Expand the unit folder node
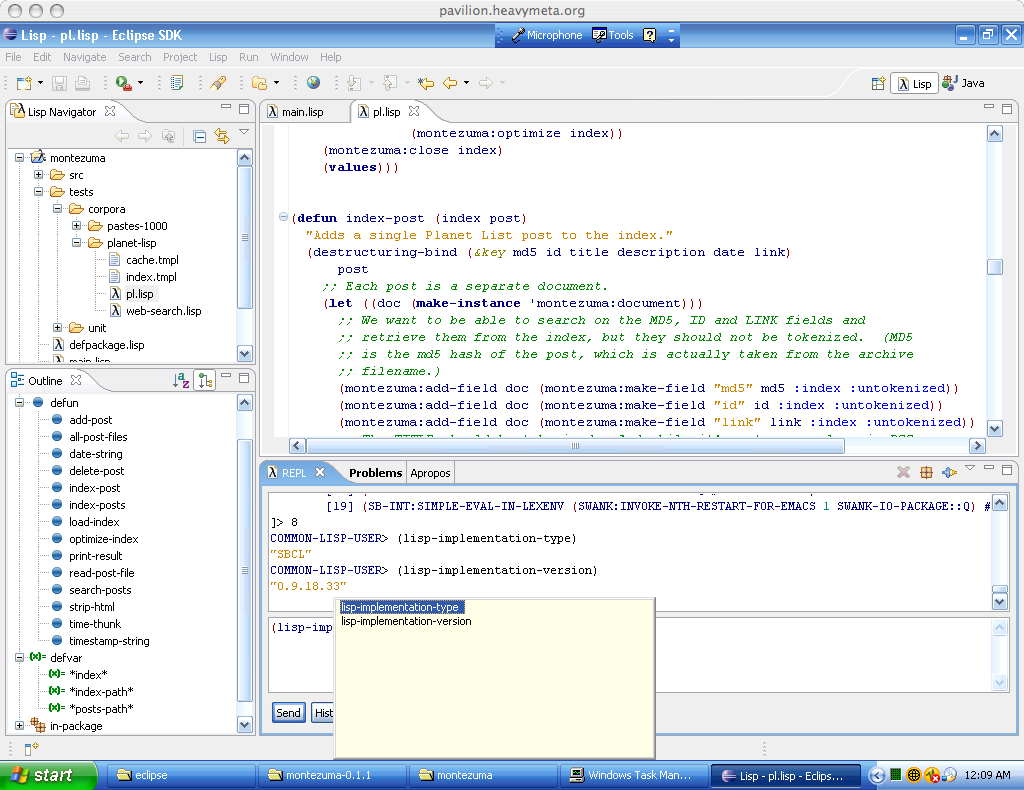 (57, 327)
